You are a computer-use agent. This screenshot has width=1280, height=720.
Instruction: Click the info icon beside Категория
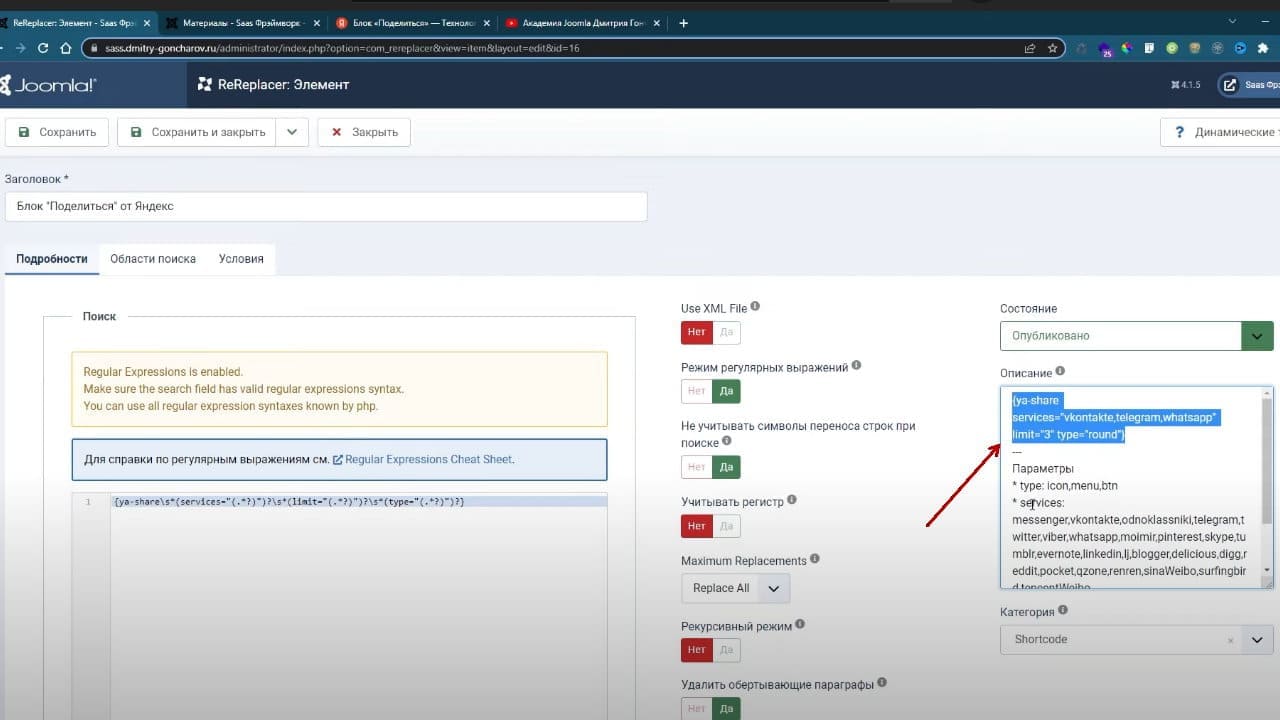[x=1063, y=610]
